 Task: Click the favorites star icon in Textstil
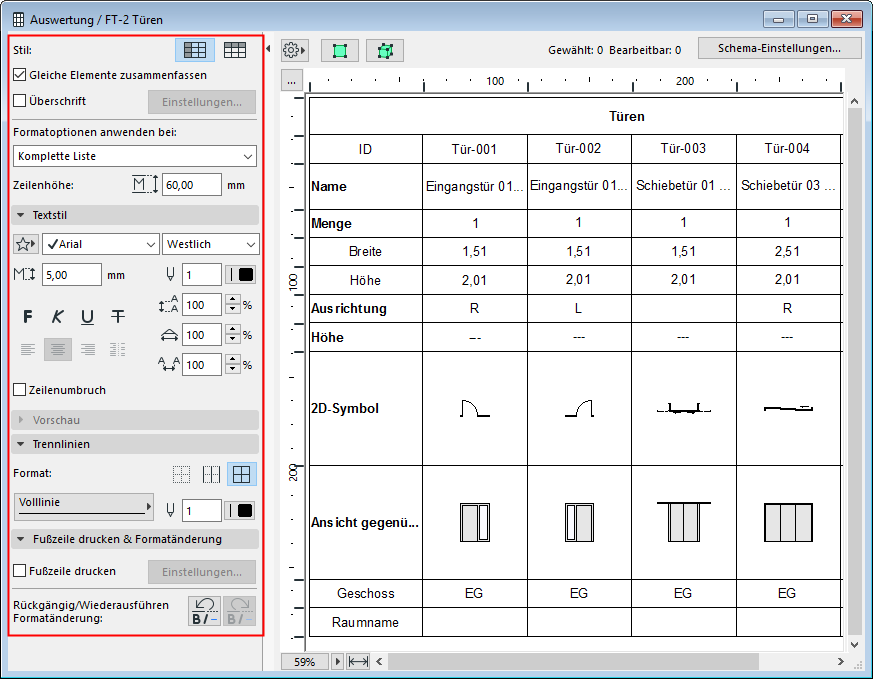(27, 244)
